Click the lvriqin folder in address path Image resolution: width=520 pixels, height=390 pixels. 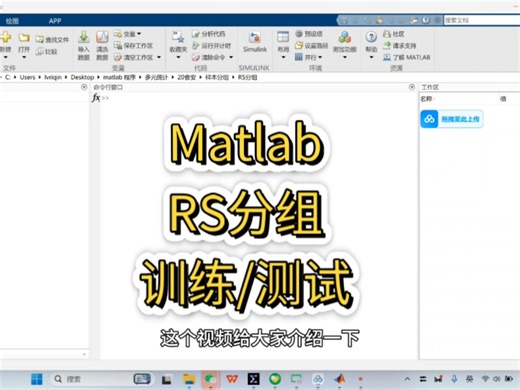click(53, 77)
